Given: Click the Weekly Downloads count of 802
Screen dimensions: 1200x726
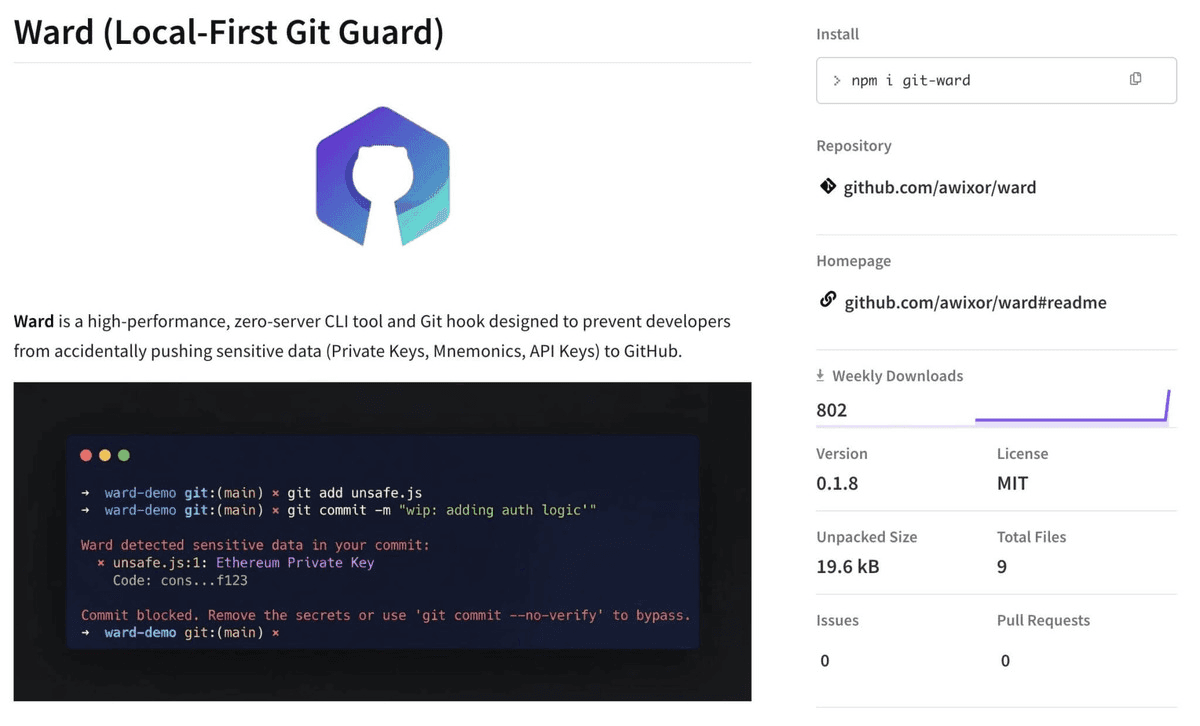Looking at the screenshot, I should click(x=832, y=410).
